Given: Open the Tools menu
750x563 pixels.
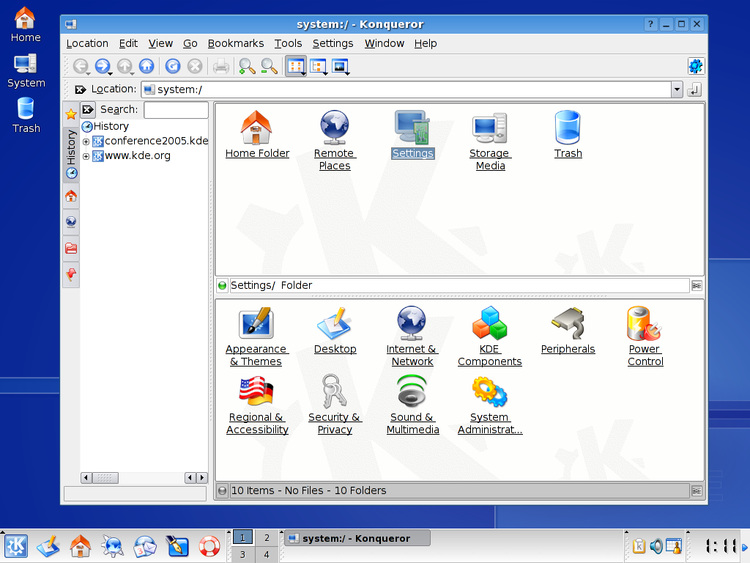Looking at the screenshot, I should pyautogui.click(x=288, y=44).
